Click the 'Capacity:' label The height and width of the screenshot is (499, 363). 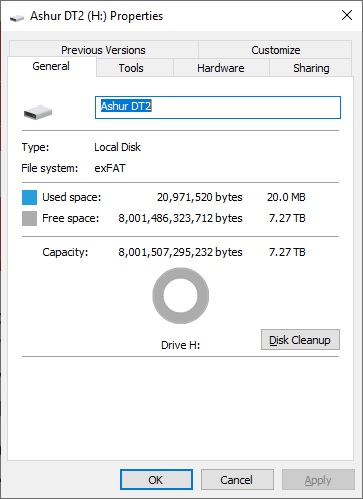[x=65, y=252]
